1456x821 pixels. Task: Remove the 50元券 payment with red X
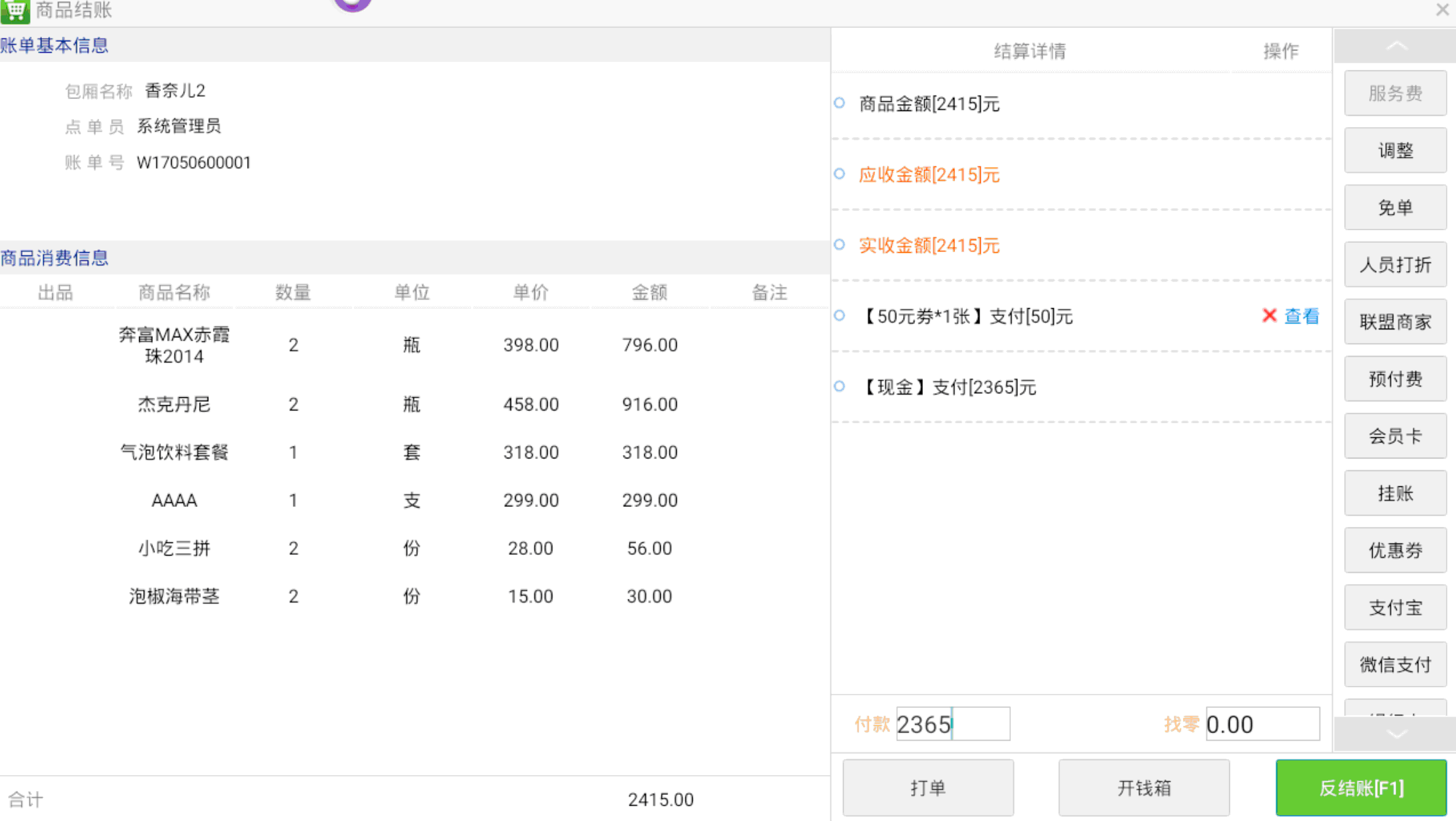click(1269, 315)
